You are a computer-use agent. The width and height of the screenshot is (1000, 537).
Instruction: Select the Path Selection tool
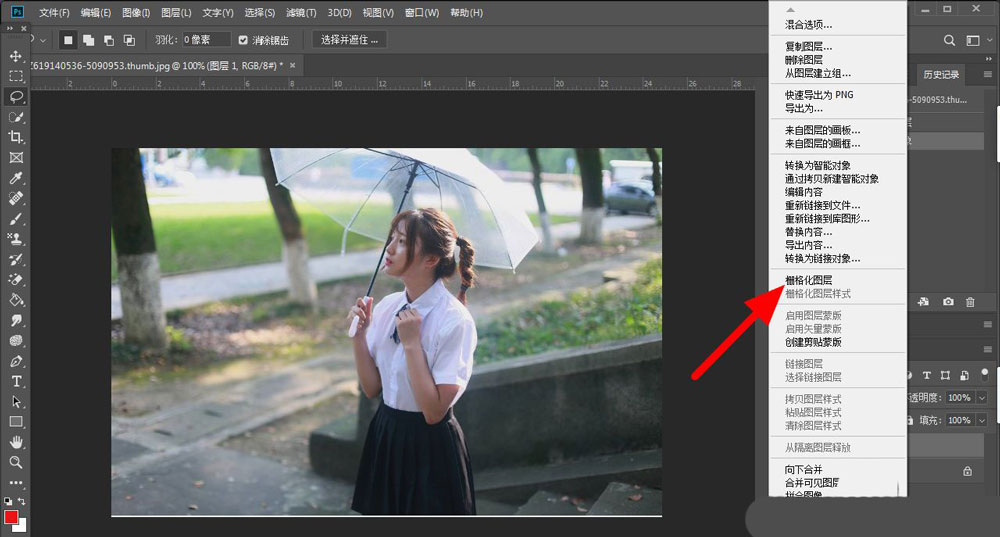tap(16, 402)
